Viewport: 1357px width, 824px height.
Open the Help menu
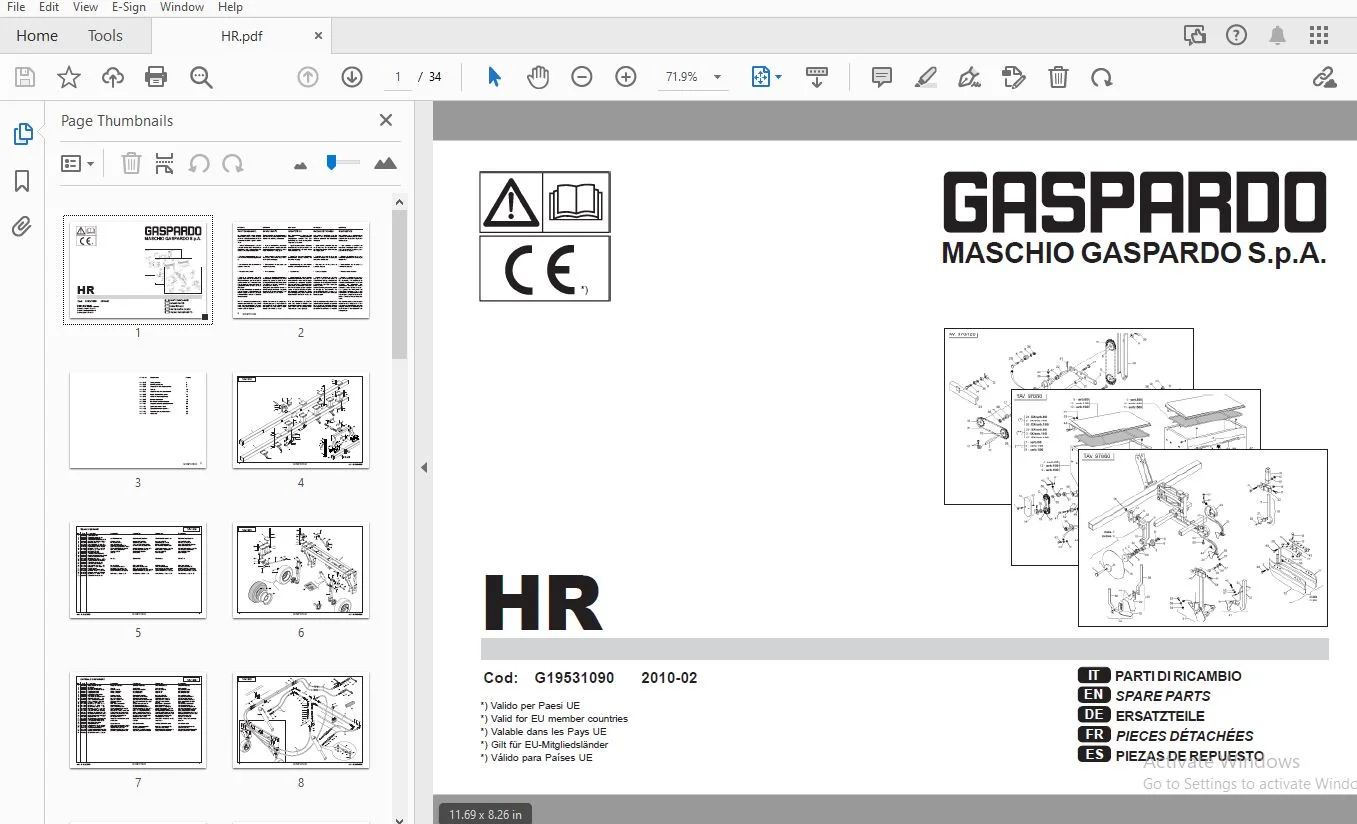click(x=230, y=7)
